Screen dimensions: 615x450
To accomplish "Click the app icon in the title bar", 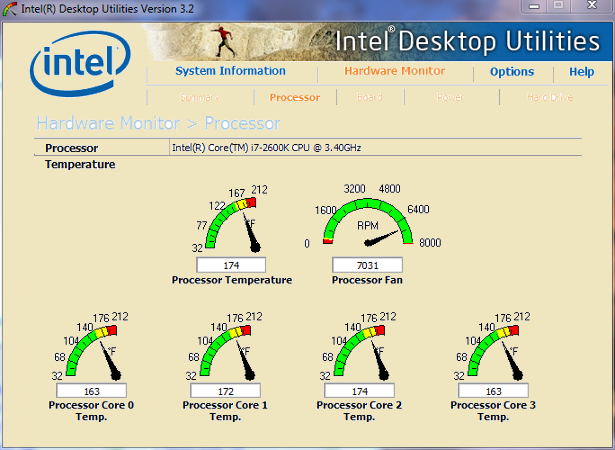I will tap(10, 9).
